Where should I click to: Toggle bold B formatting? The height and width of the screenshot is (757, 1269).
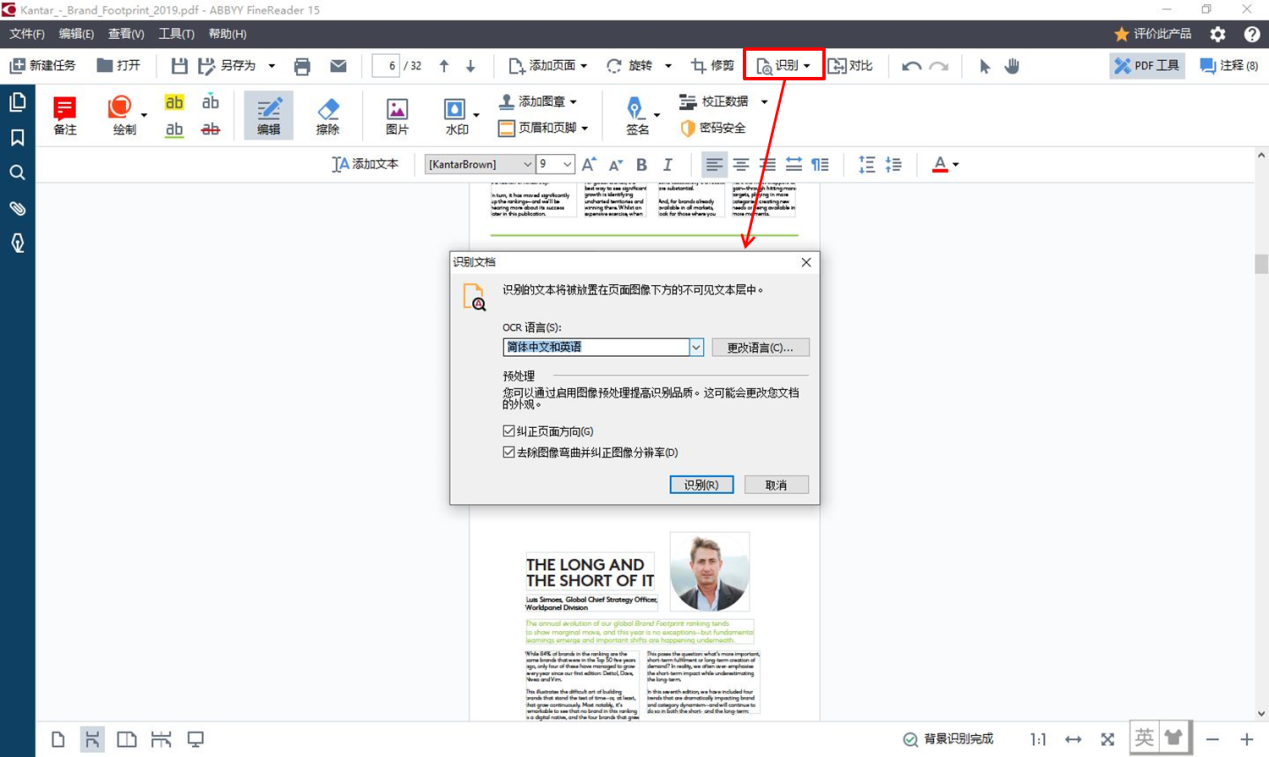[641, 164]
